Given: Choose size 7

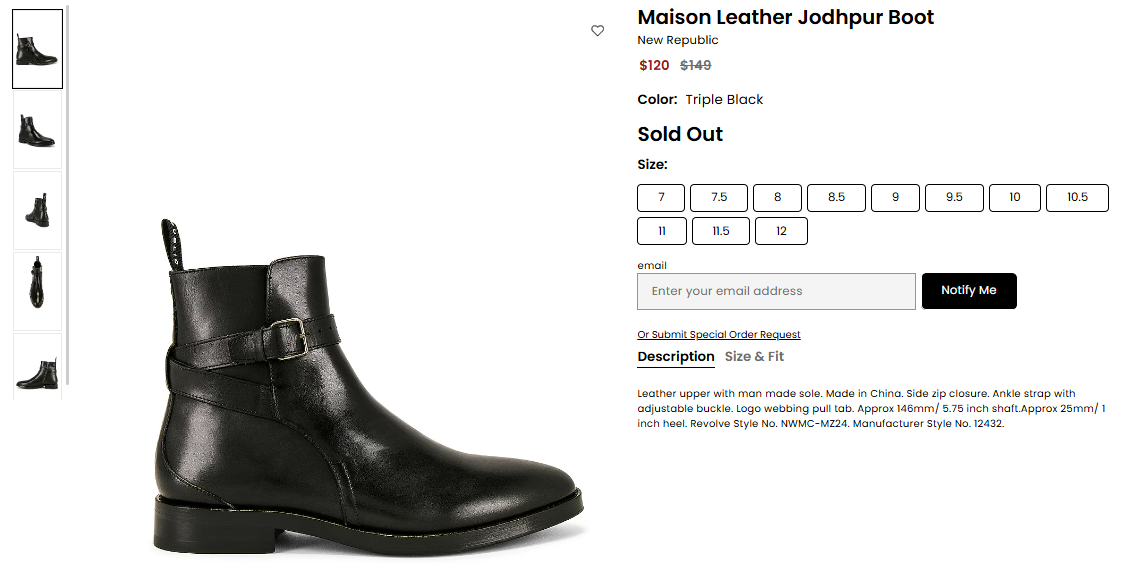Looking at the screenshot, I should pyautogui.click(x=661, y=197).
